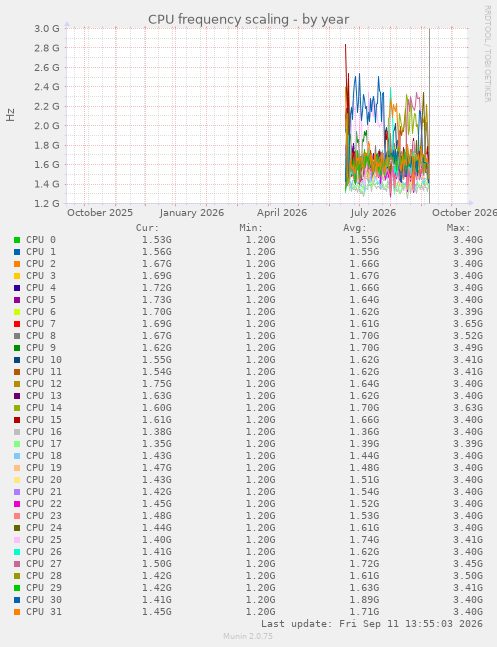497x647 pixels.
Task: Click the 1.73G current value for CPU 5
Action: [157, 300]
